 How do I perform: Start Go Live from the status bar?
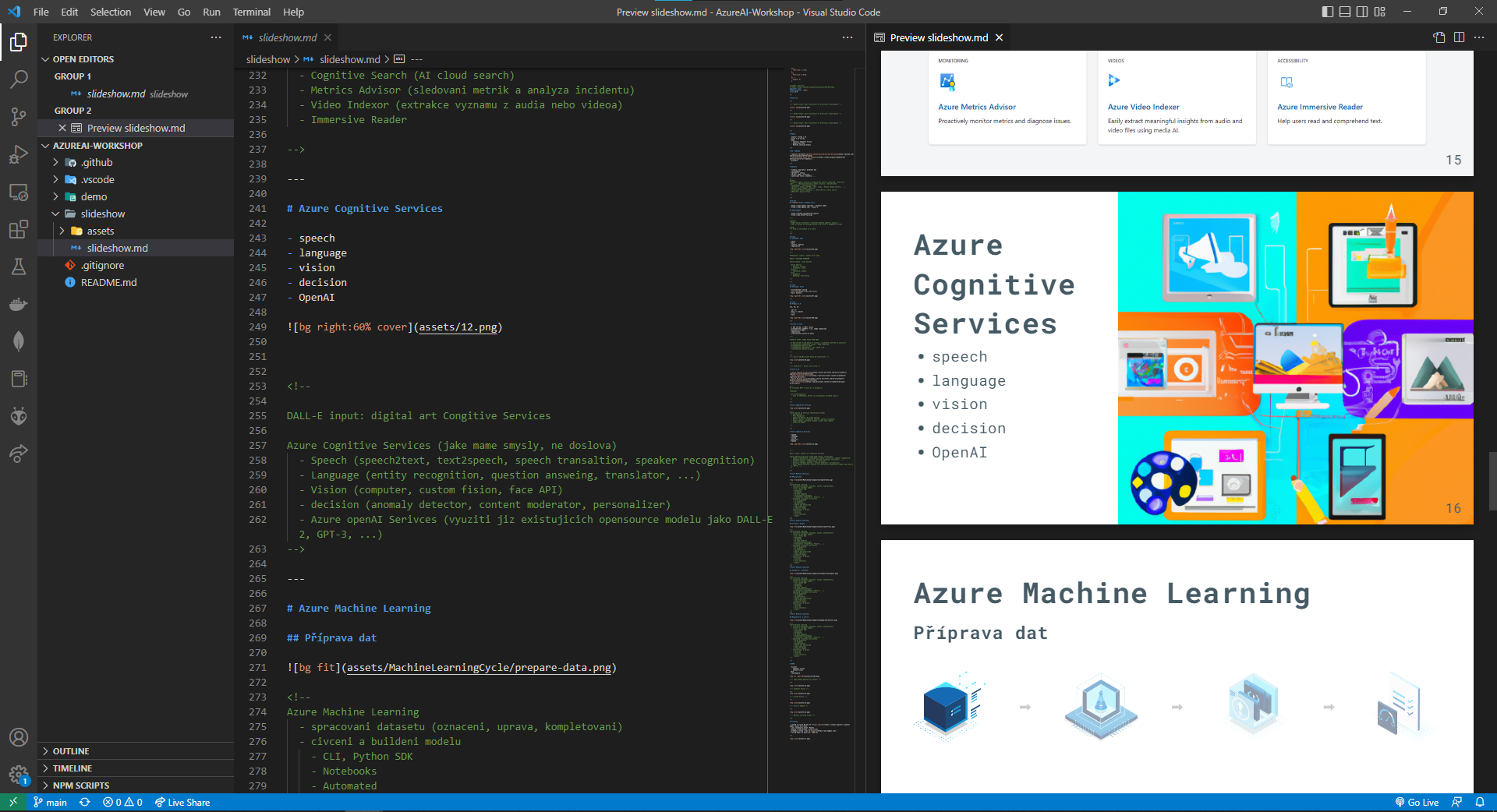(x=1417, y=802)
